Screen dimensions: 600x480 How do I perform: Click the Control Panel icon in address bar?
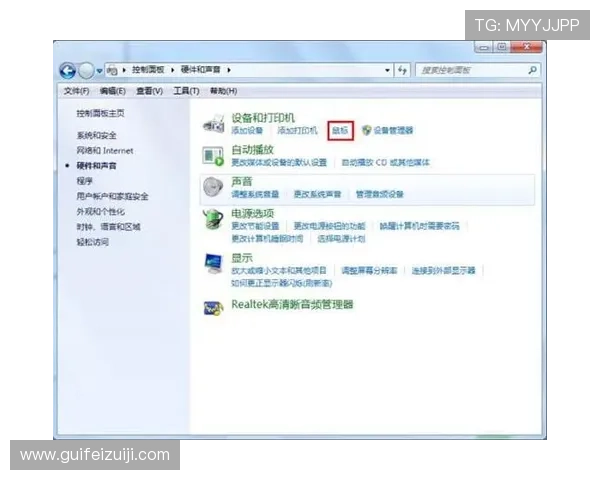112,70
